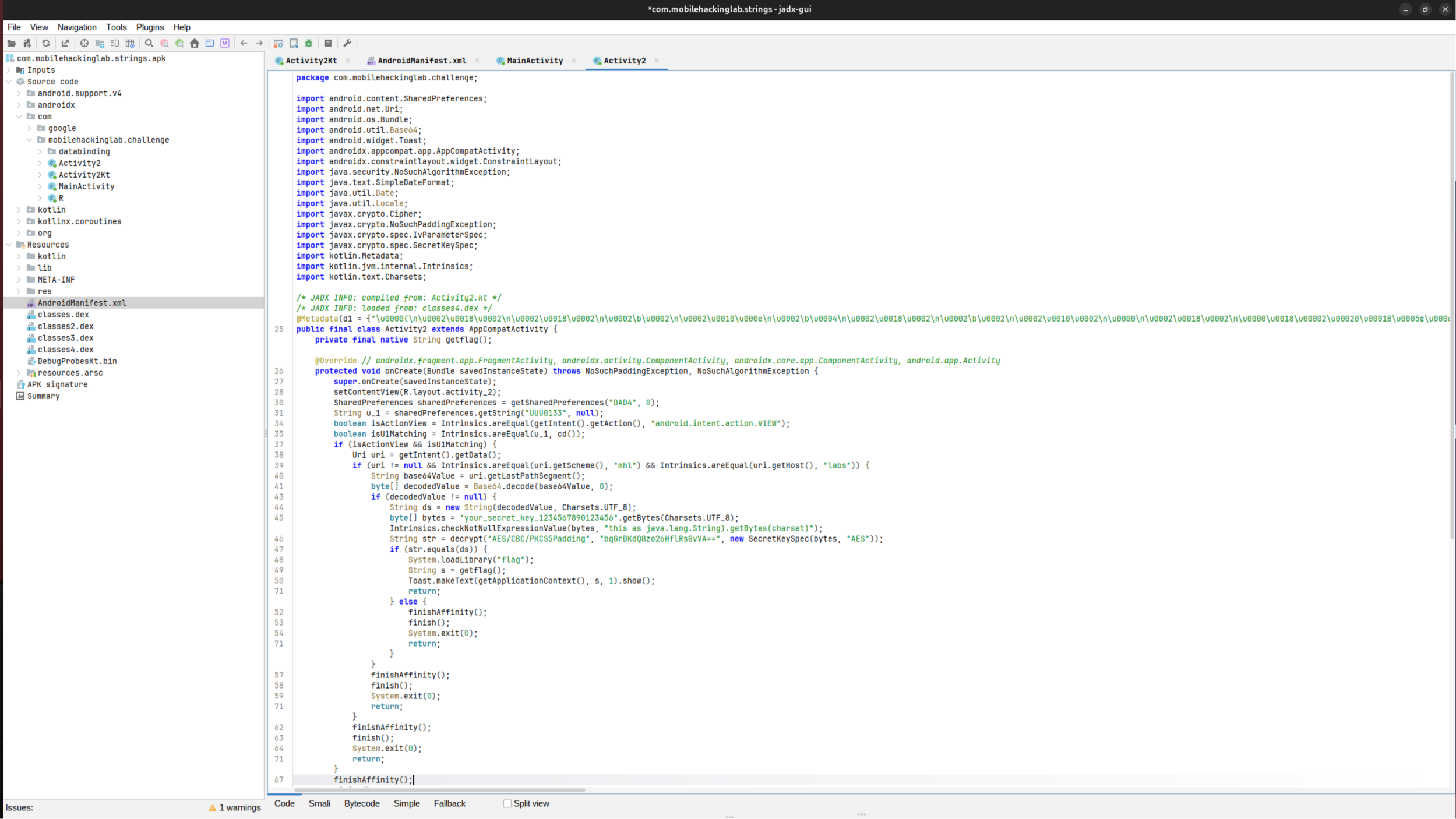The width and height of the screenshot is (1456, 819).
Task: Open the Navigation menu
Action: tap(77, 27)
